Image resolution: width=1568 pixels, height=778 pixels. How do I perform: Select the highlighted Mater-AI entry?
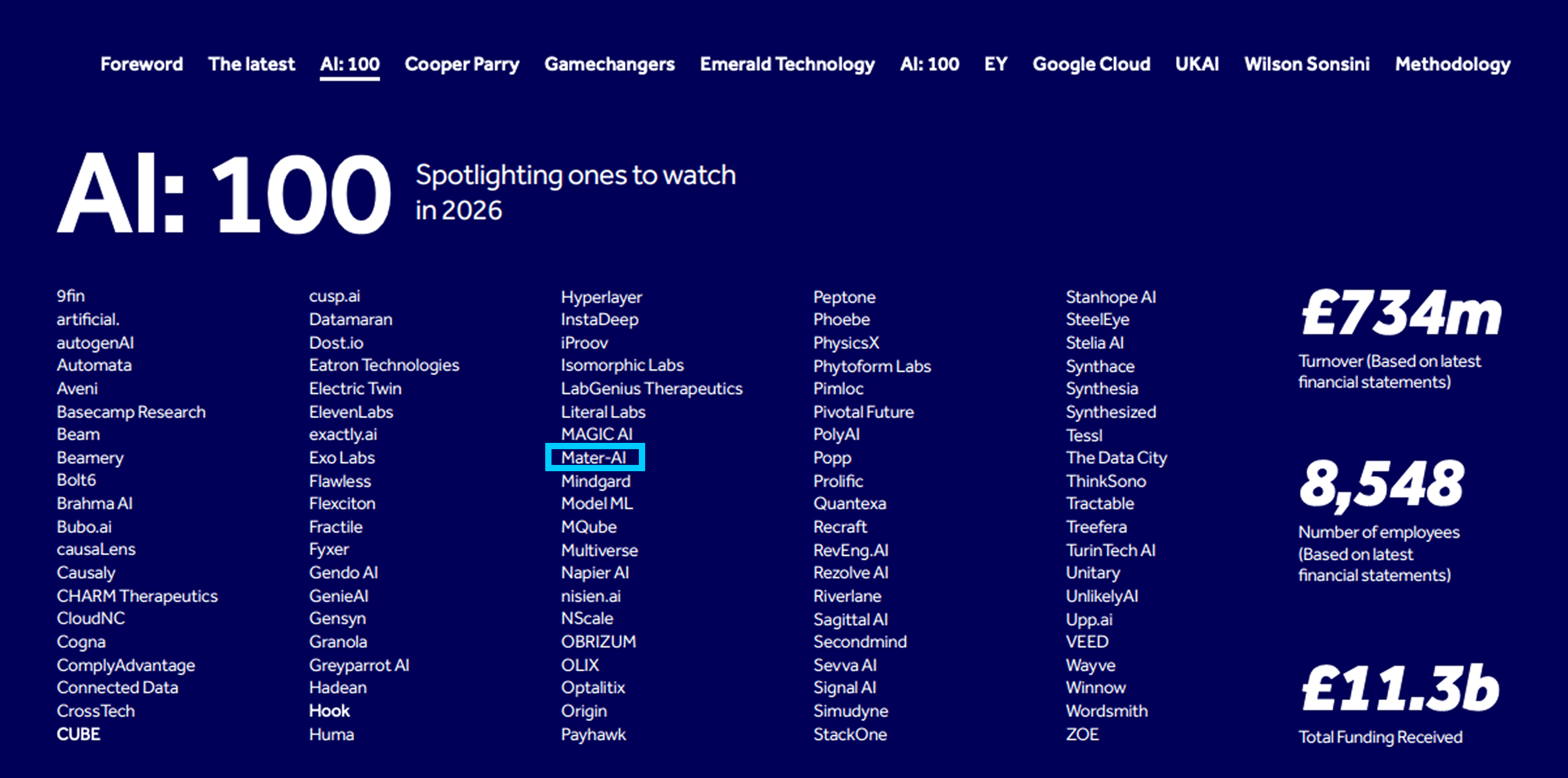[x=594, y=458]
